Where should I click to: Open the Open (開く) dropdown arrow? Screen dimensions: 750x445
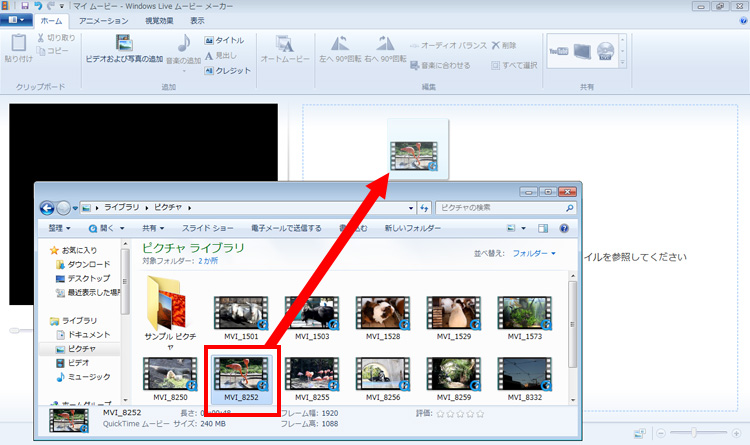tap(122, 228)
